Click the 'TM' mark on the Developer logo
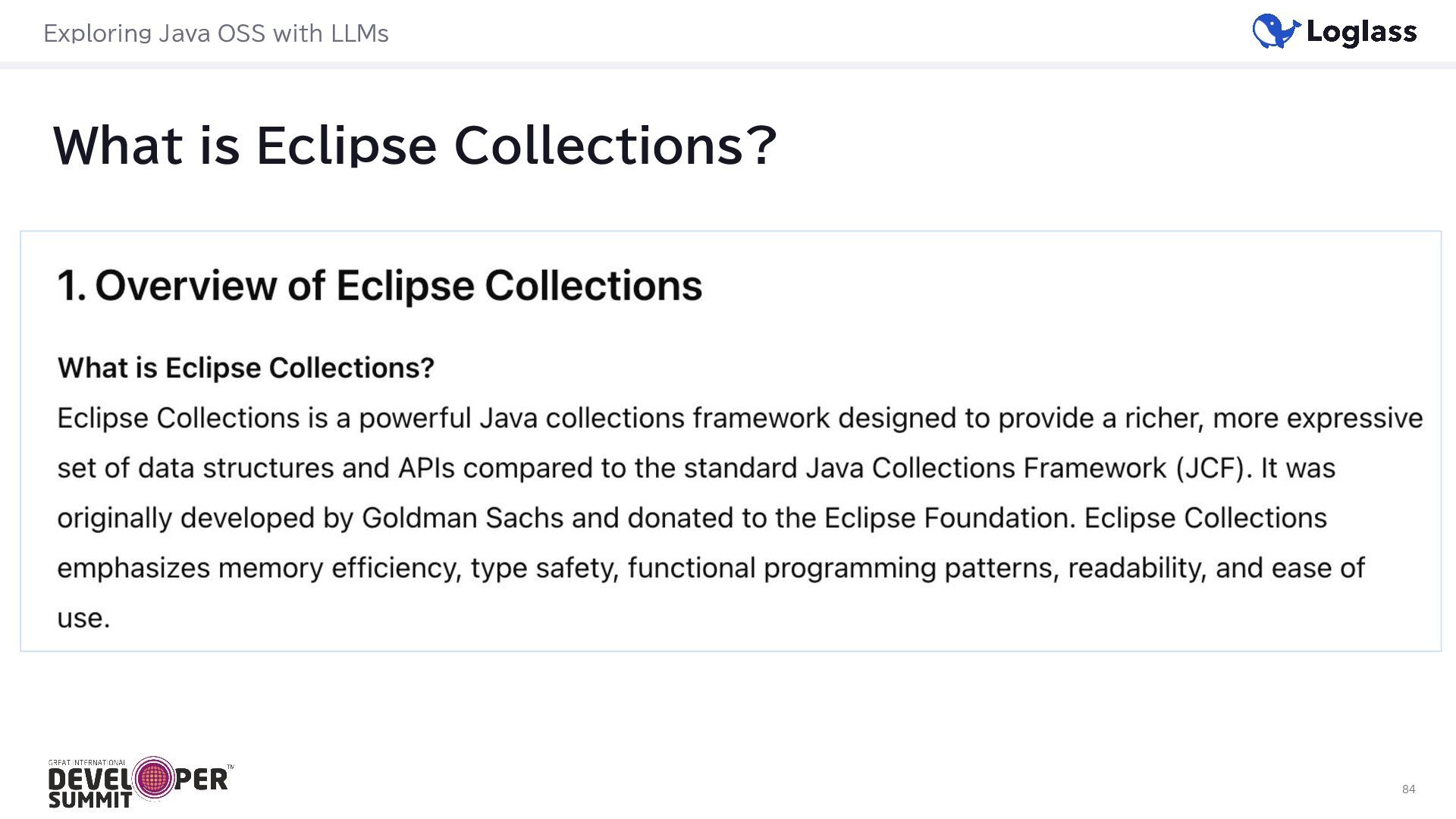The width and height of the screenshot is (1456, 819). coord(231,767)
